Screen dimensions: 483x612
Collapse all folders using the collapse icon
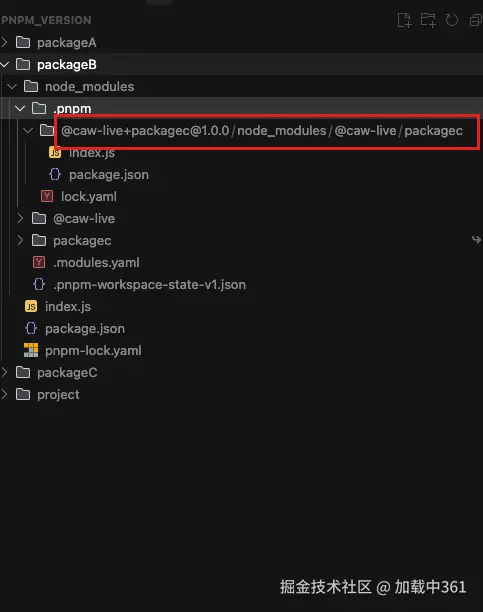[x=476, y=20]
